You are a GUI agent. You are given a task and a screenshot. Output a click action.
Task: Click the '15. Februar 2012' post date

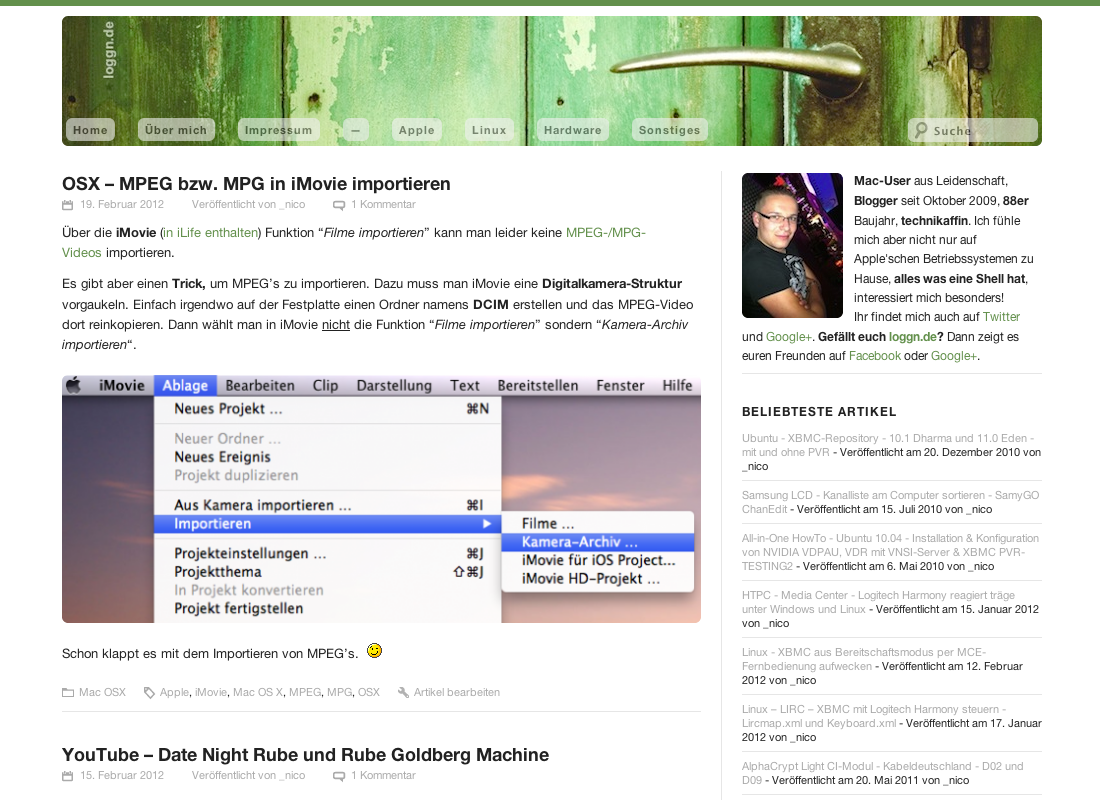pyautogui.click(x=122, y=776)
